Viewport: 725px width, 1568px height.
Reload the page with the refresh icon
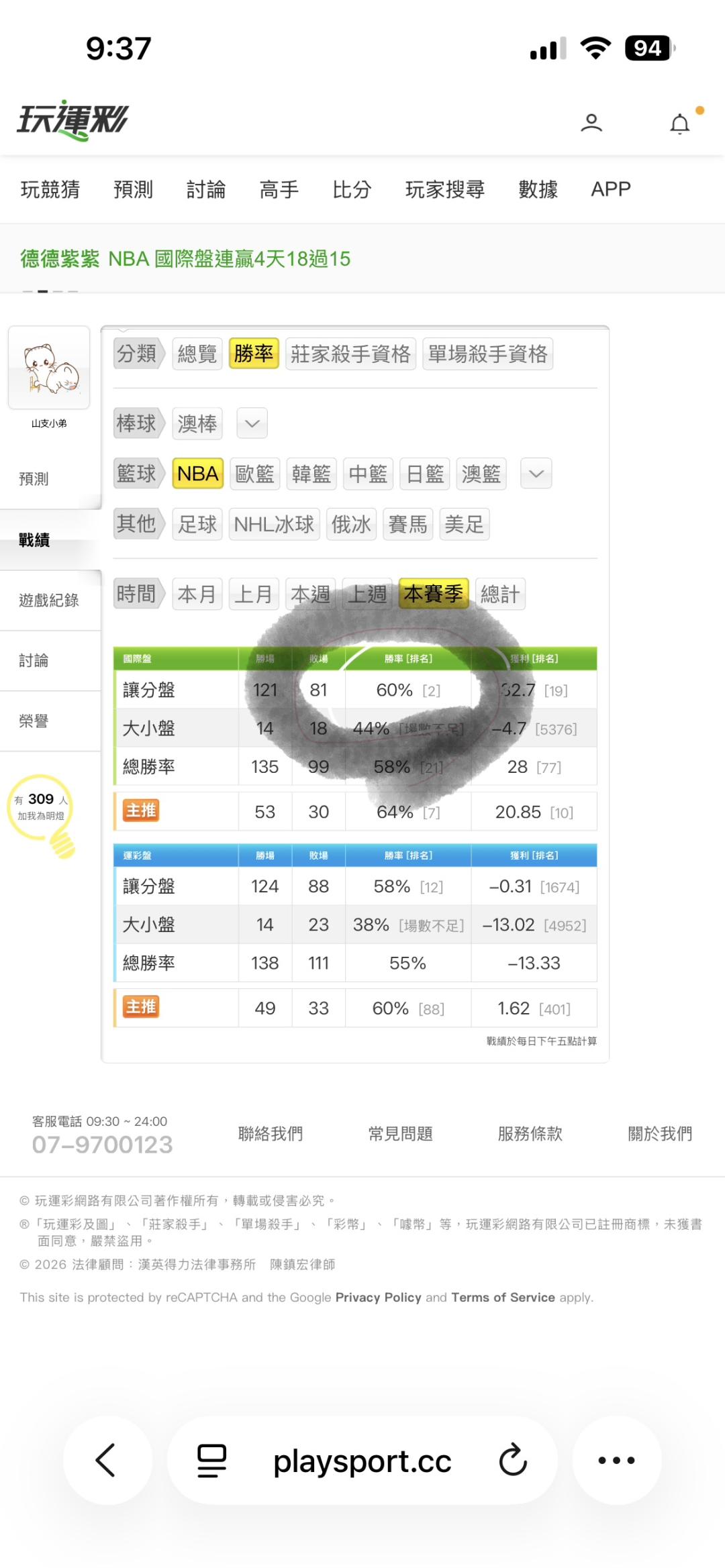(x=513, y=1460)
